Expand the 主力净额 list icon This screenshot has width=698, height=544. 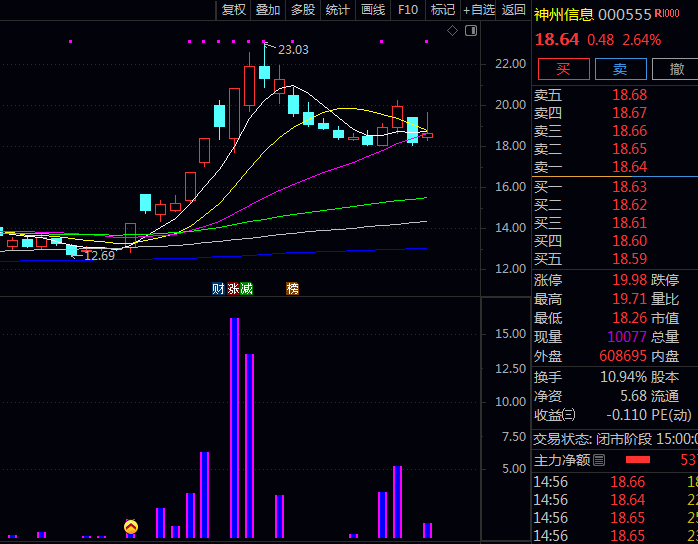pyautogui.click(x=599, y=460)
